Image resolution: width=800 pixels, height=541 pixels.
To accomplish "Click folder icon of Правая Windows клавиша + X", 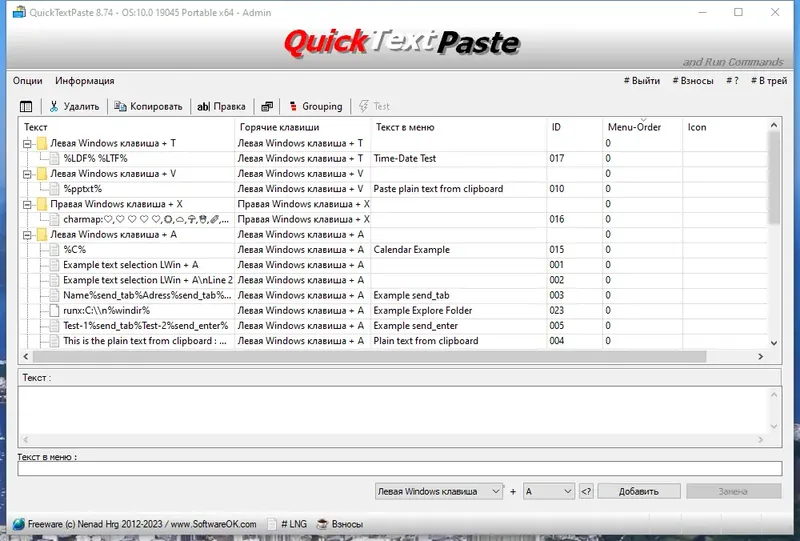I will tap(42, 204).
